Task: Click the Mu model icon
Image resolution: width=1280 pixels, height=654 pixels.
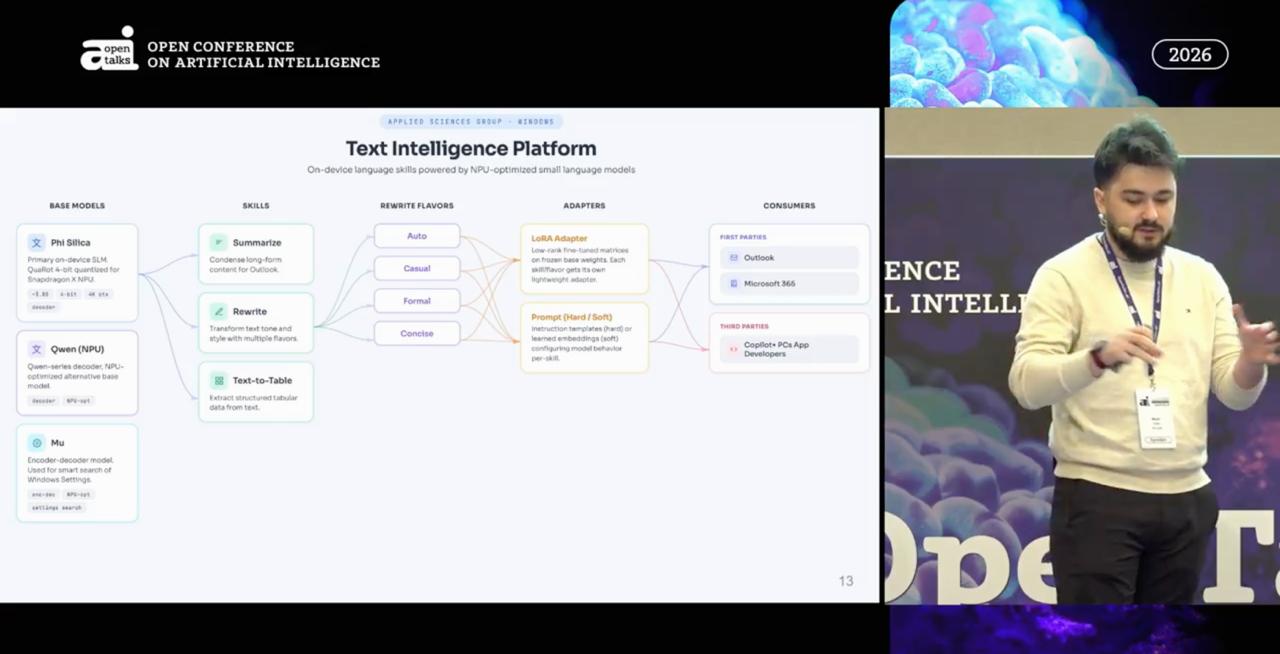Action: 36,443
